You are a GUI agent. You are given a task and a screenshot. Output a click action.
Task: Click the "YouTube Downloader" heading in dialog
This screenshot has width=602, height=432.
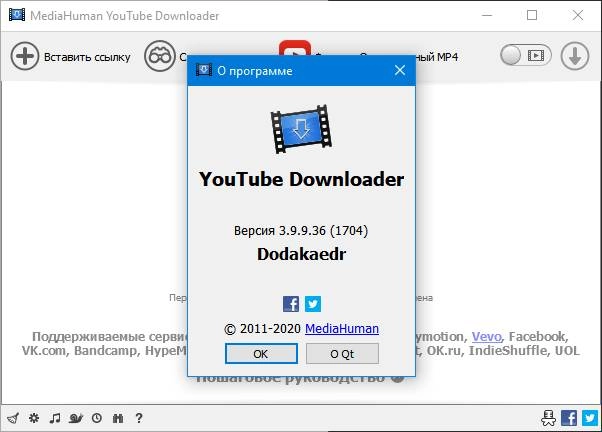[301, 179]
